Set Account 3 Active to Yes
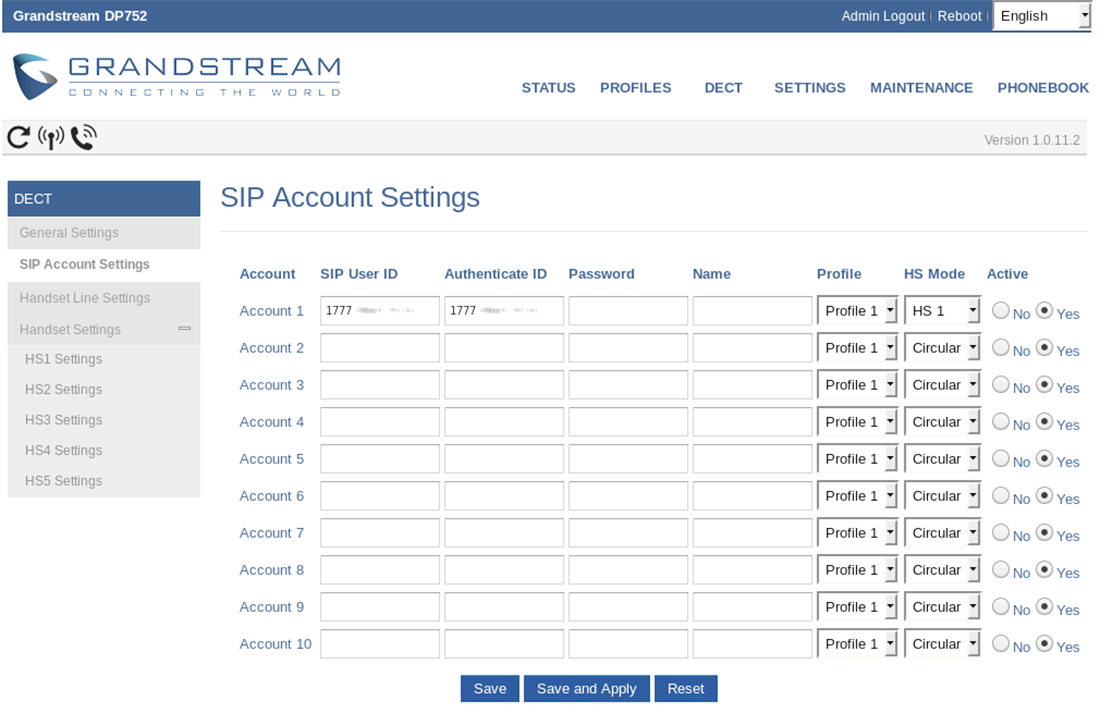Viewport: 1100px width, 713px height. 1044,385
